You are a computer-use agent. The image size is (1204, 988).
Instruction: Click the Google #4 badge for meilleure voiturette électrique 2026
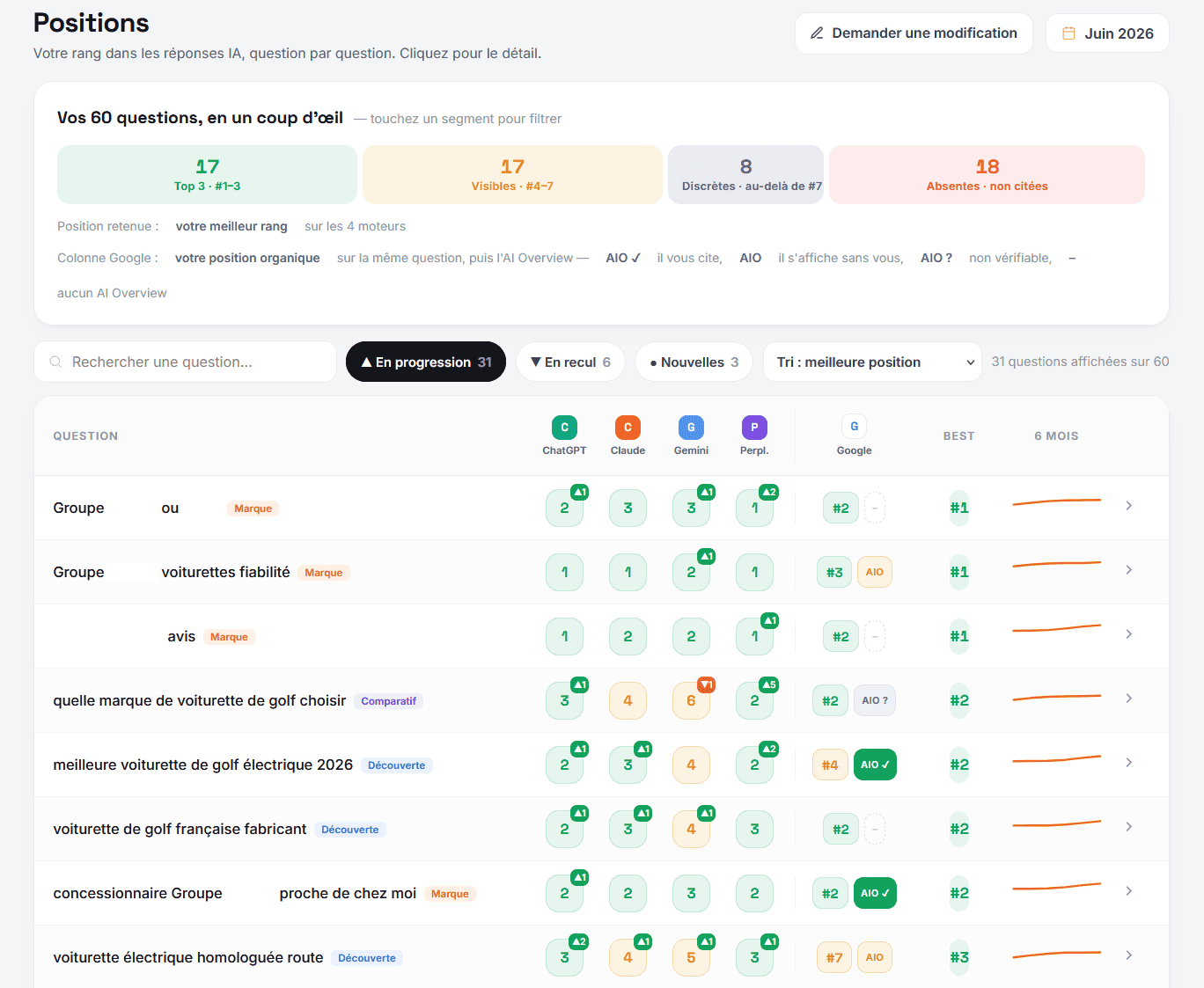(830, 765)
